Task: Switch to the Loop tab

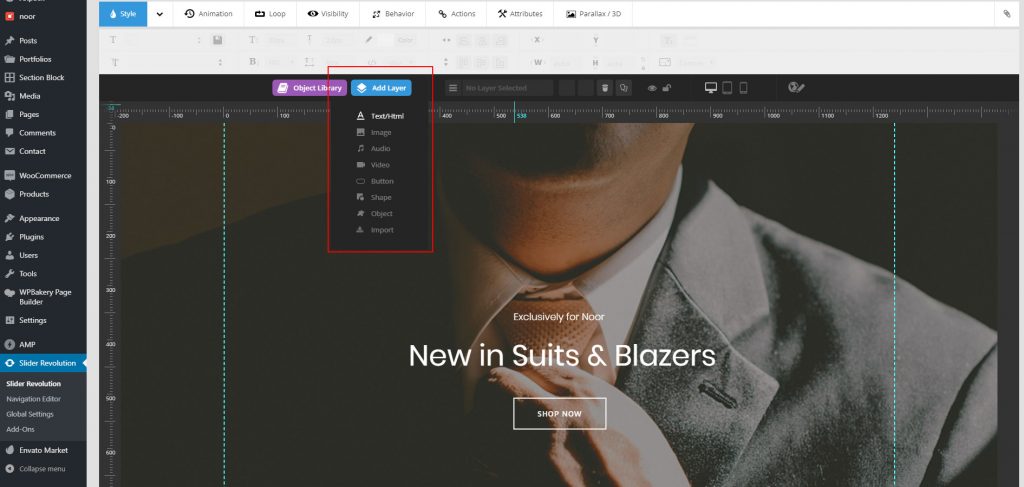Action: coord(270,14)
